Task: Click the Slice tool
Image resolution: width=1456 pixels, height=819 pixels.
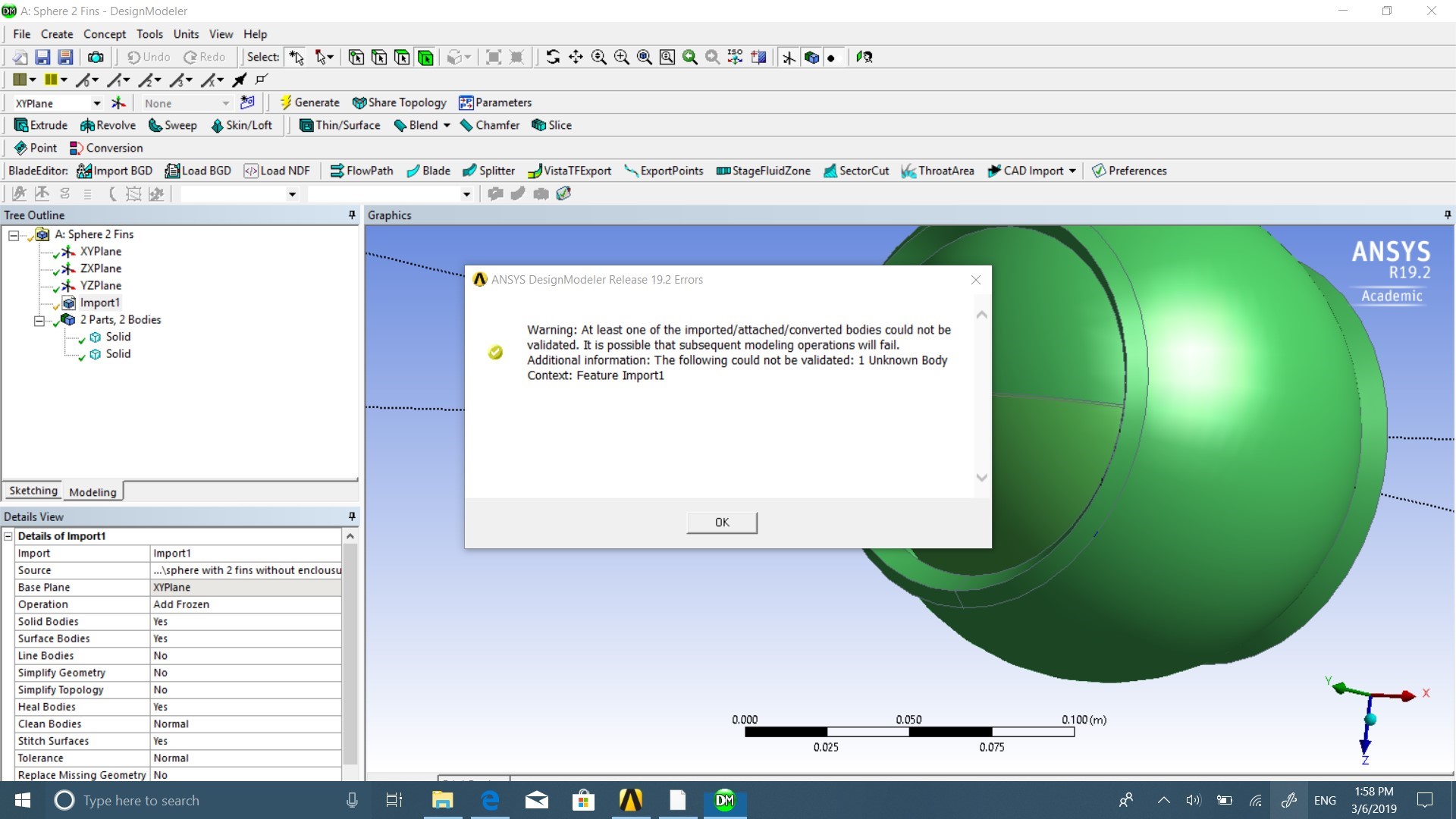Action: 551,125
